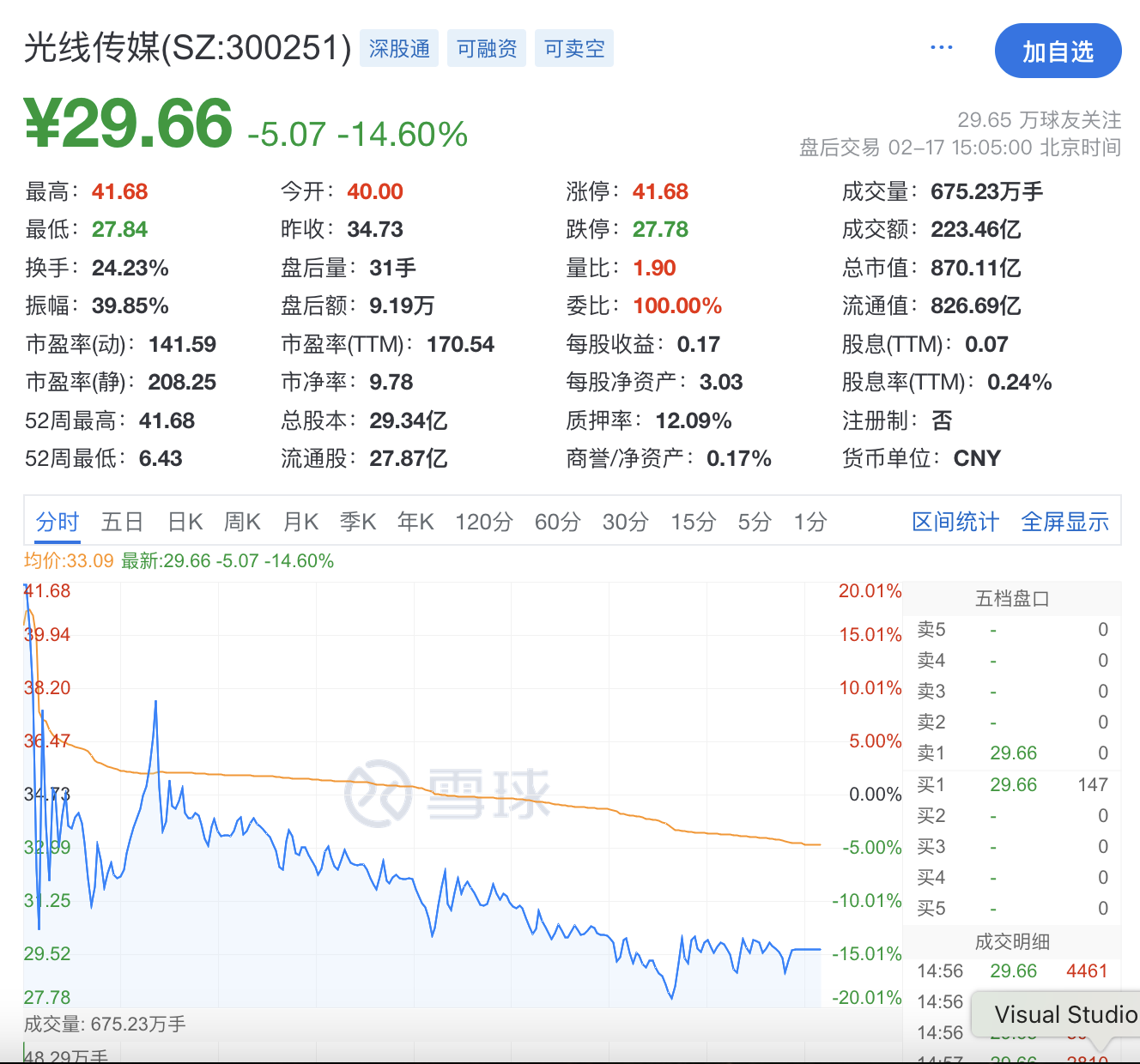Viewport: 1140px width, 1064px height.
Task: Select the 15分 interval tab
Action: coord(694,522)
